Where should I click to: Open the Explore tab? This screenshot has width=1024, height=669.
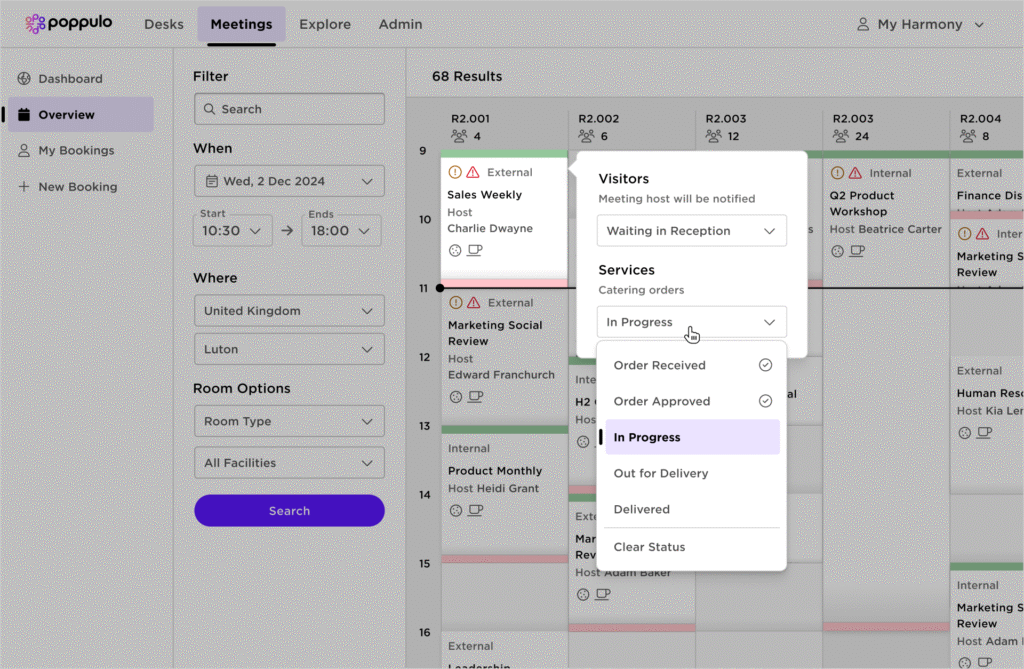click(325, 24)
